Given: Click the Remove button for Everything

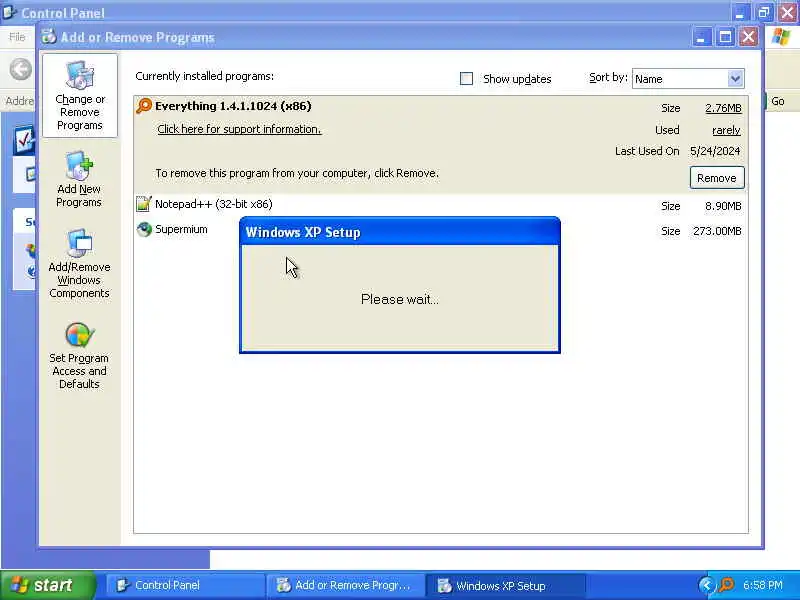Looking at the screenshot, I should click(717, 178).
